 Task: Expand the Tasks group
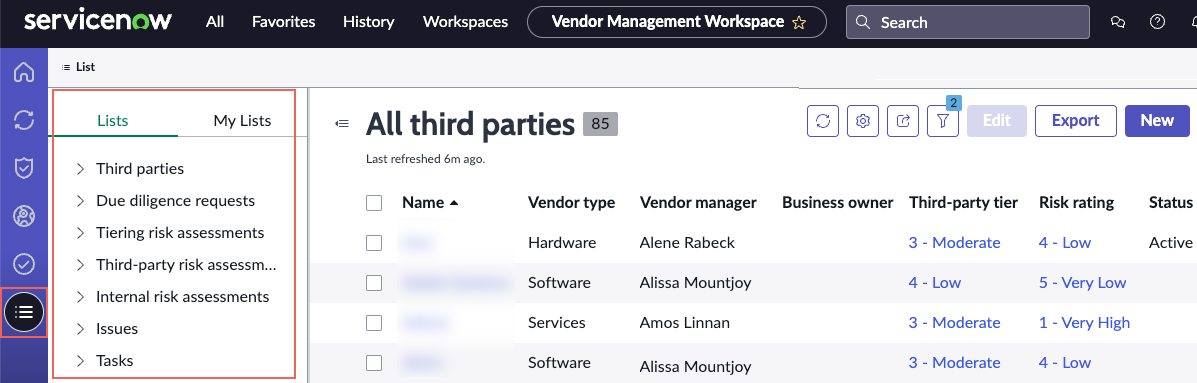click(x=80, y=361)
